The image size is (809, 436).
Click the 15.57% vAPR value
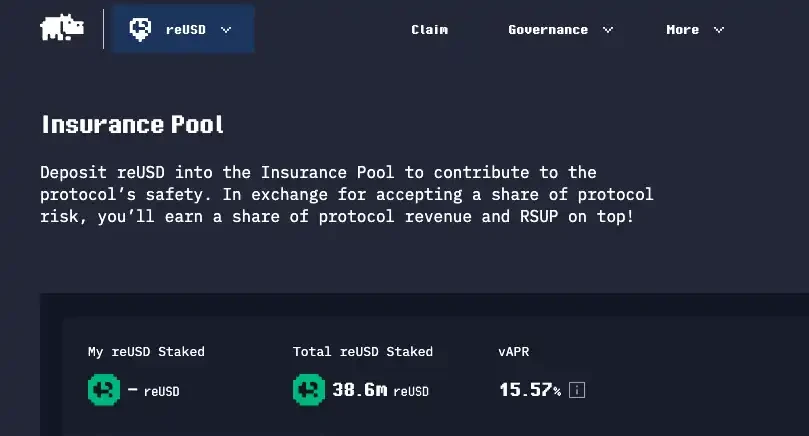pos(529,390)
